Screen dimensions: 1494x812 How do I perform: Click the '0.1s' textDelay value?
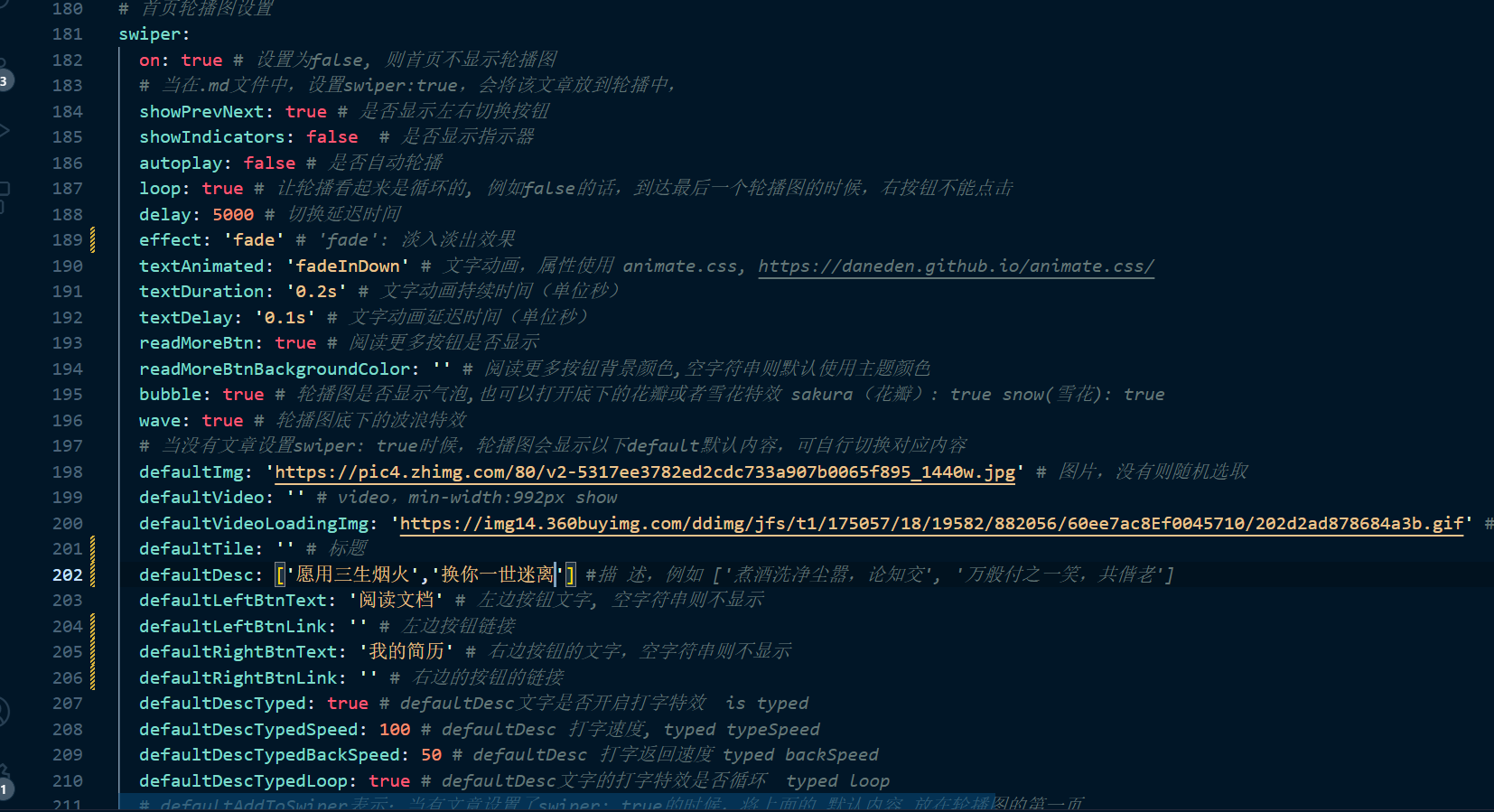(285, 318)
